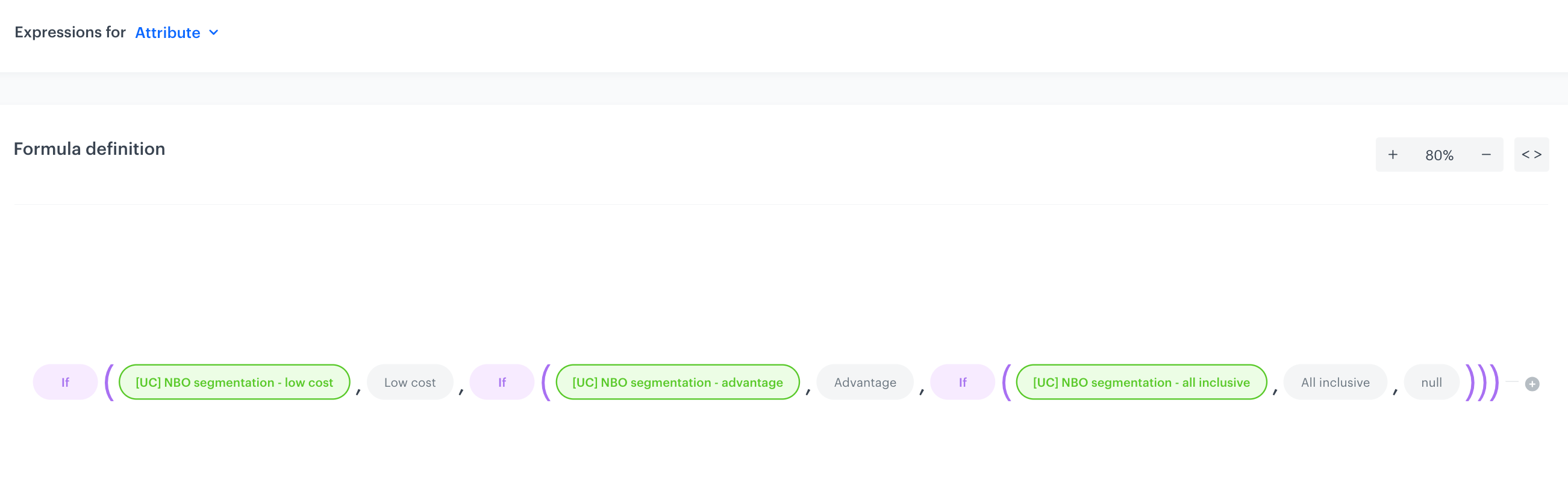
Task: Zoom in on the formula canvas
Action: tap(1394, 154)
